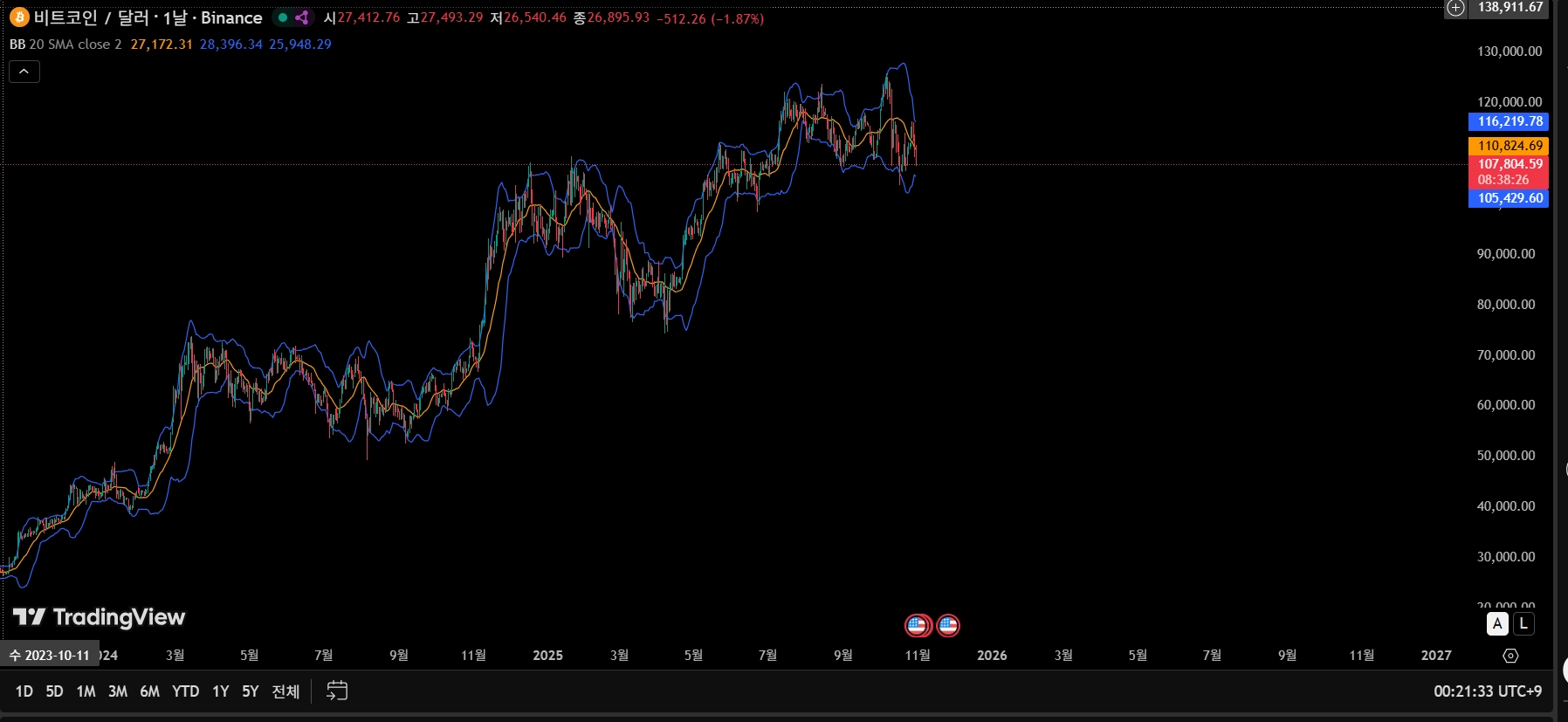
Task: Select the 1D time range
Action: pyautogui.click(x=24, y=691)
